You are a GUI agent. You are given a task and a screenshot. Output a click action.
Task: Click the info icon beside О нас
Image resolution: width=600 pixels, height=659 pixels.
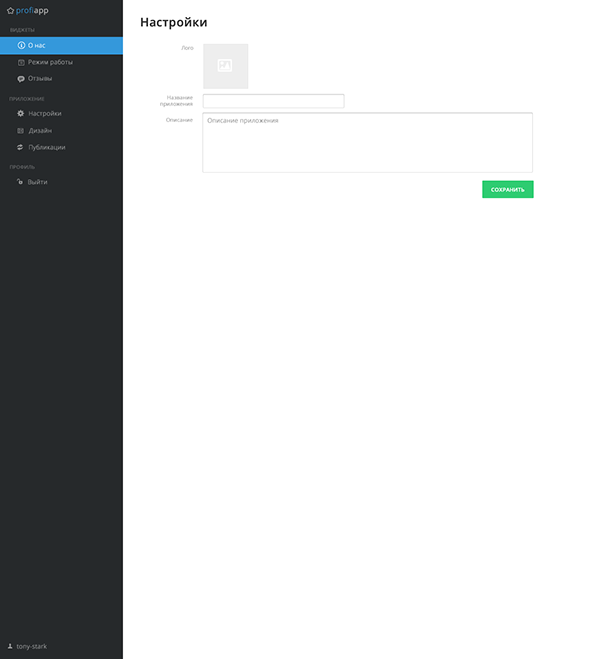click(x=21, y=45)
